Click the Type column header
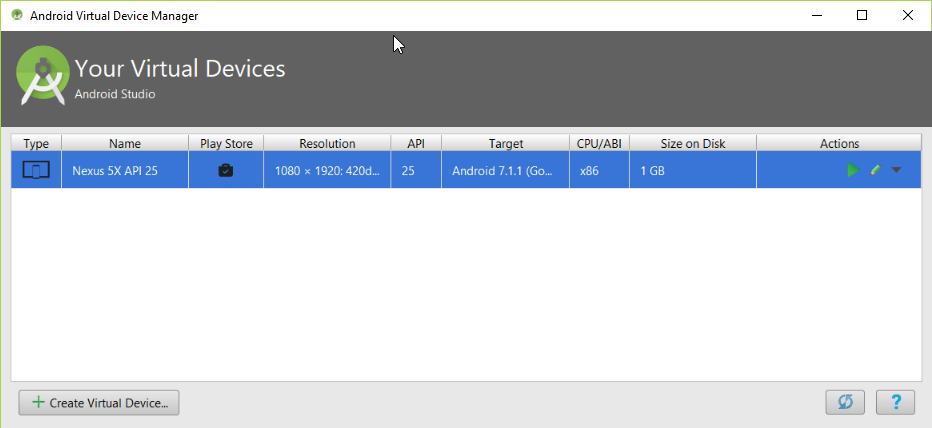The height and width of the screenshot is (428, 932). point(36,144)
